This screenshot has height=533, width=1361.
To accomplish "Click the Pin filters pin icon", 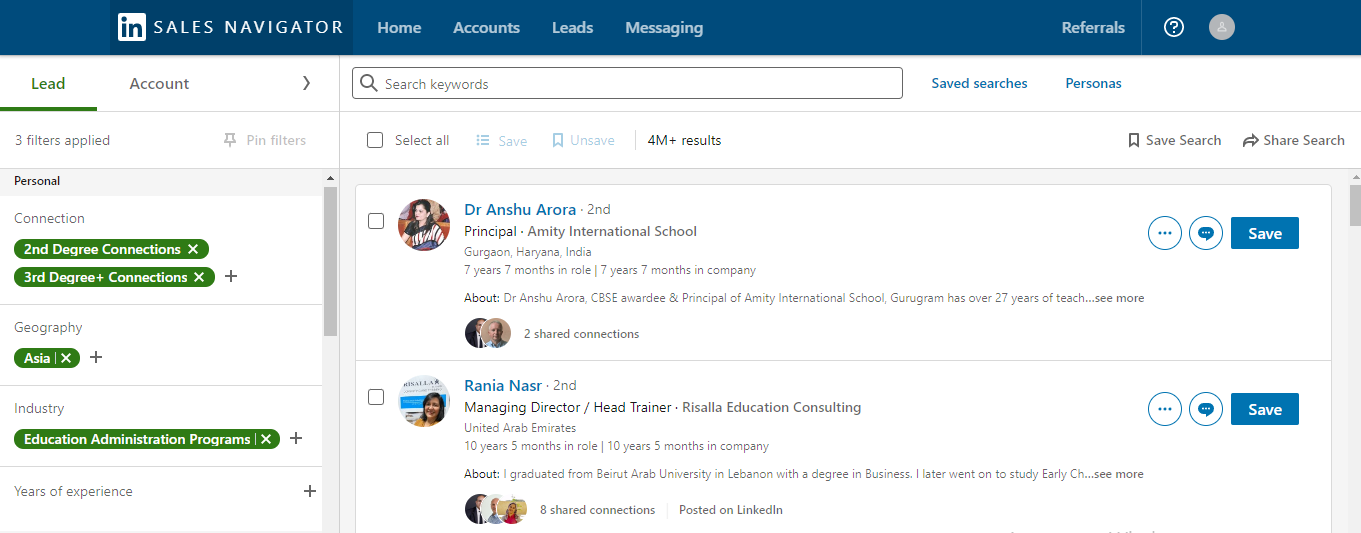I will pos(231,140).
